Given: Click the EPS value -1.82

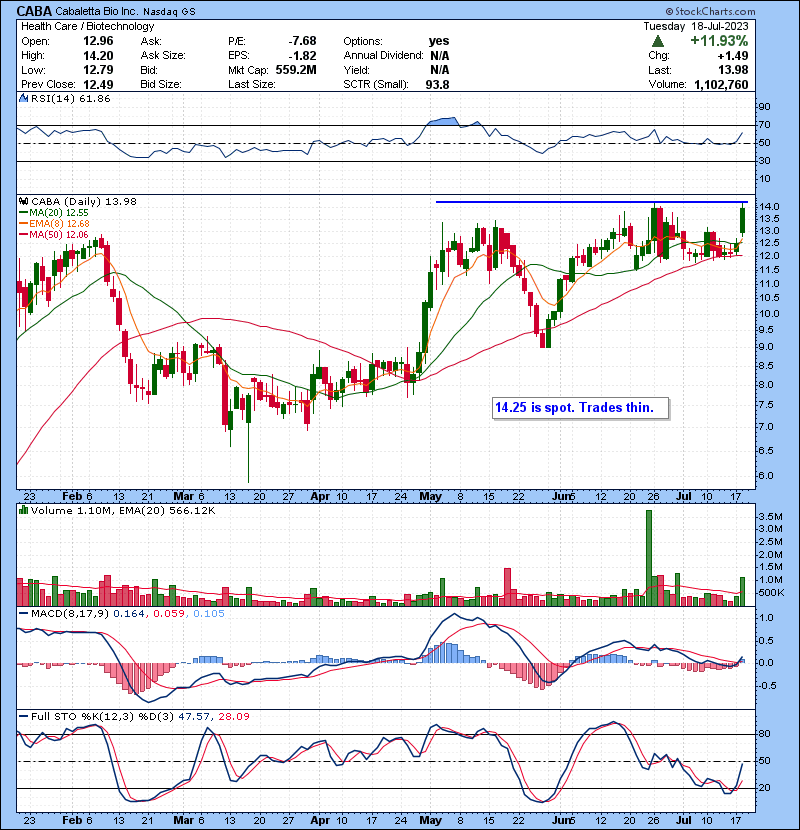Looking at the screenshot, I should [x=302, y=56].
